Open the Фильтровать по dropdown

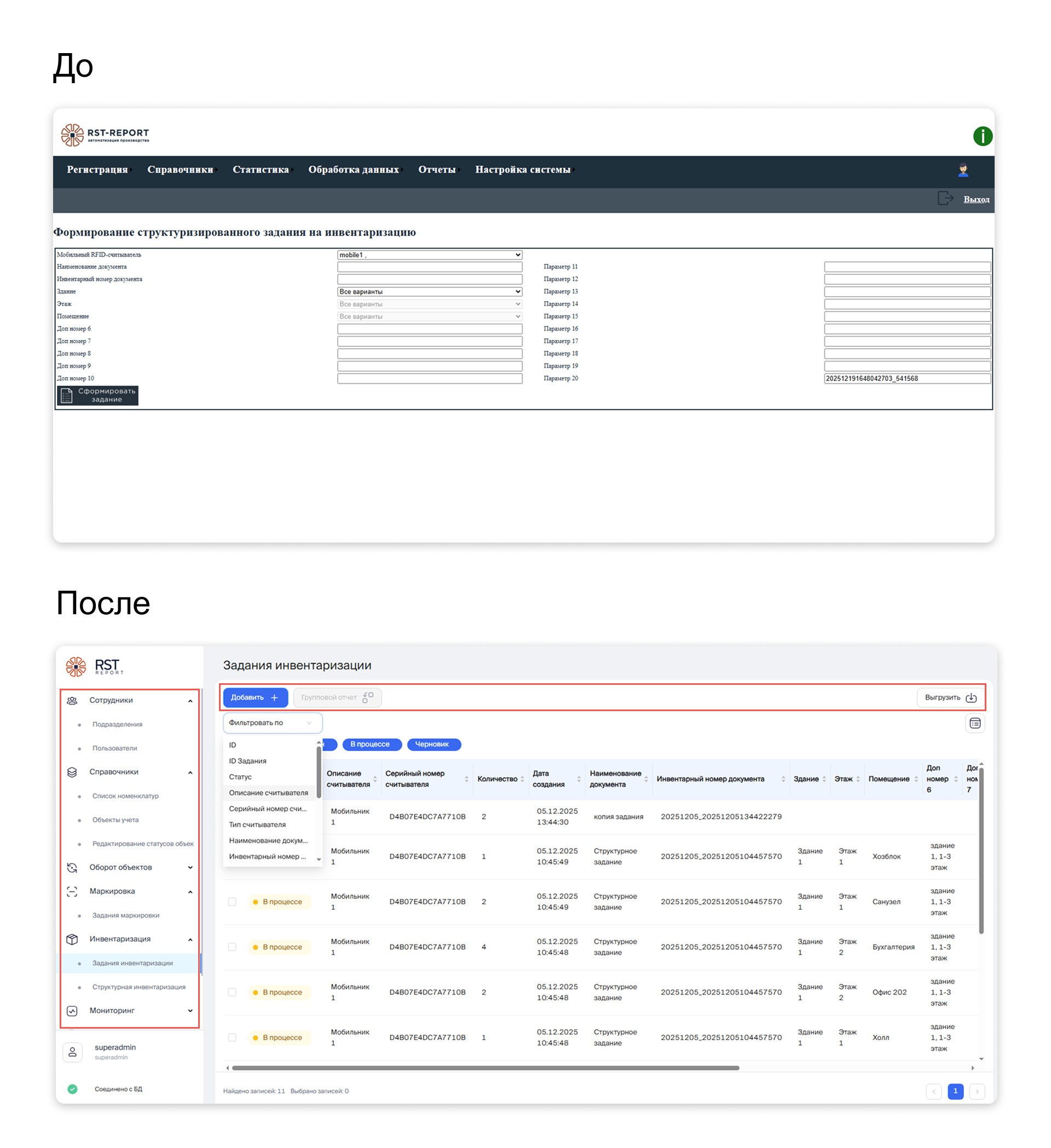(x=272, y=723)
